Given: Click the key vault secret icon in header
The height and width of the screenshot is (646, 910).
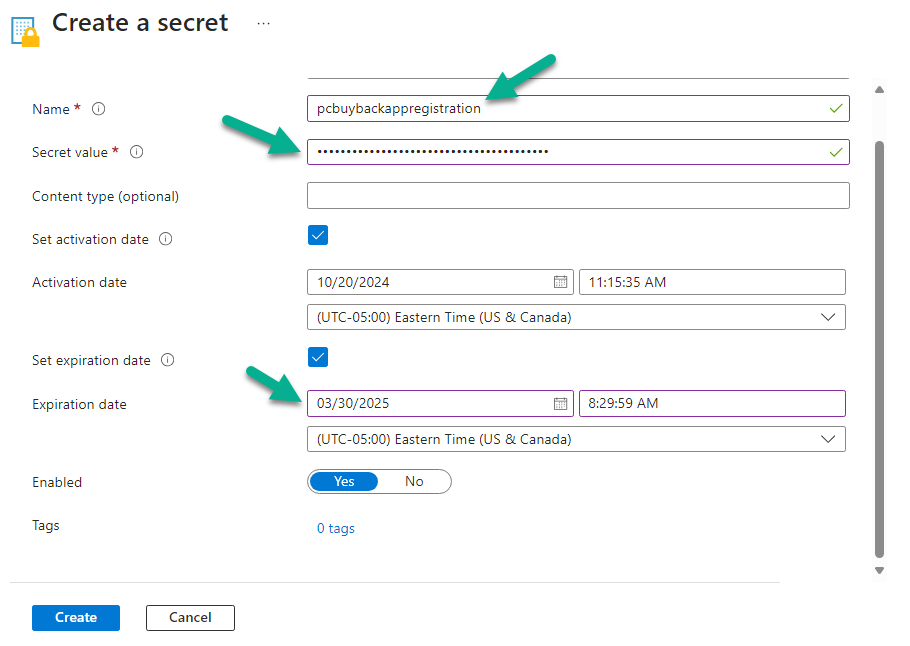Looking at the screenshot, I should pos(25,32).
